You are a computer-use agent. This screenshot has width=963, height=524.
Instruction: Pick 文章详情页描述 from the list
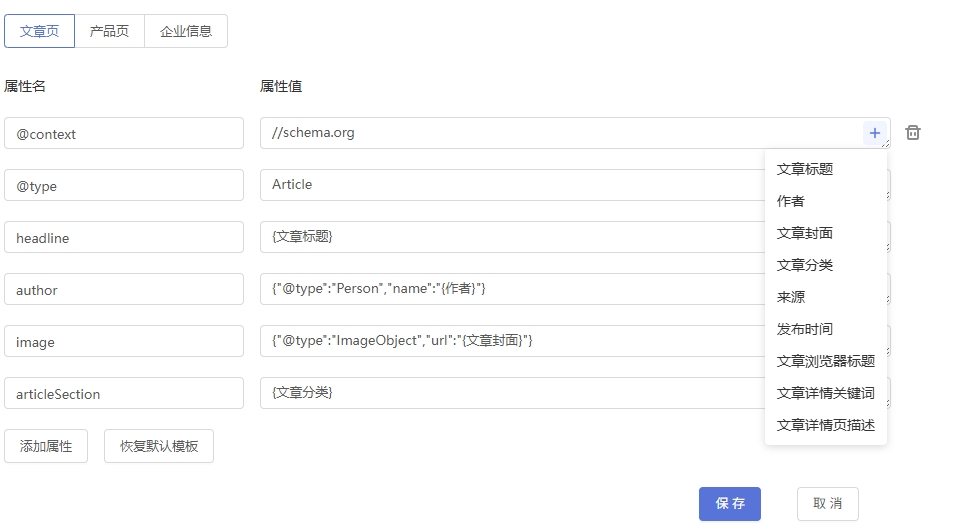click(825, 425)
